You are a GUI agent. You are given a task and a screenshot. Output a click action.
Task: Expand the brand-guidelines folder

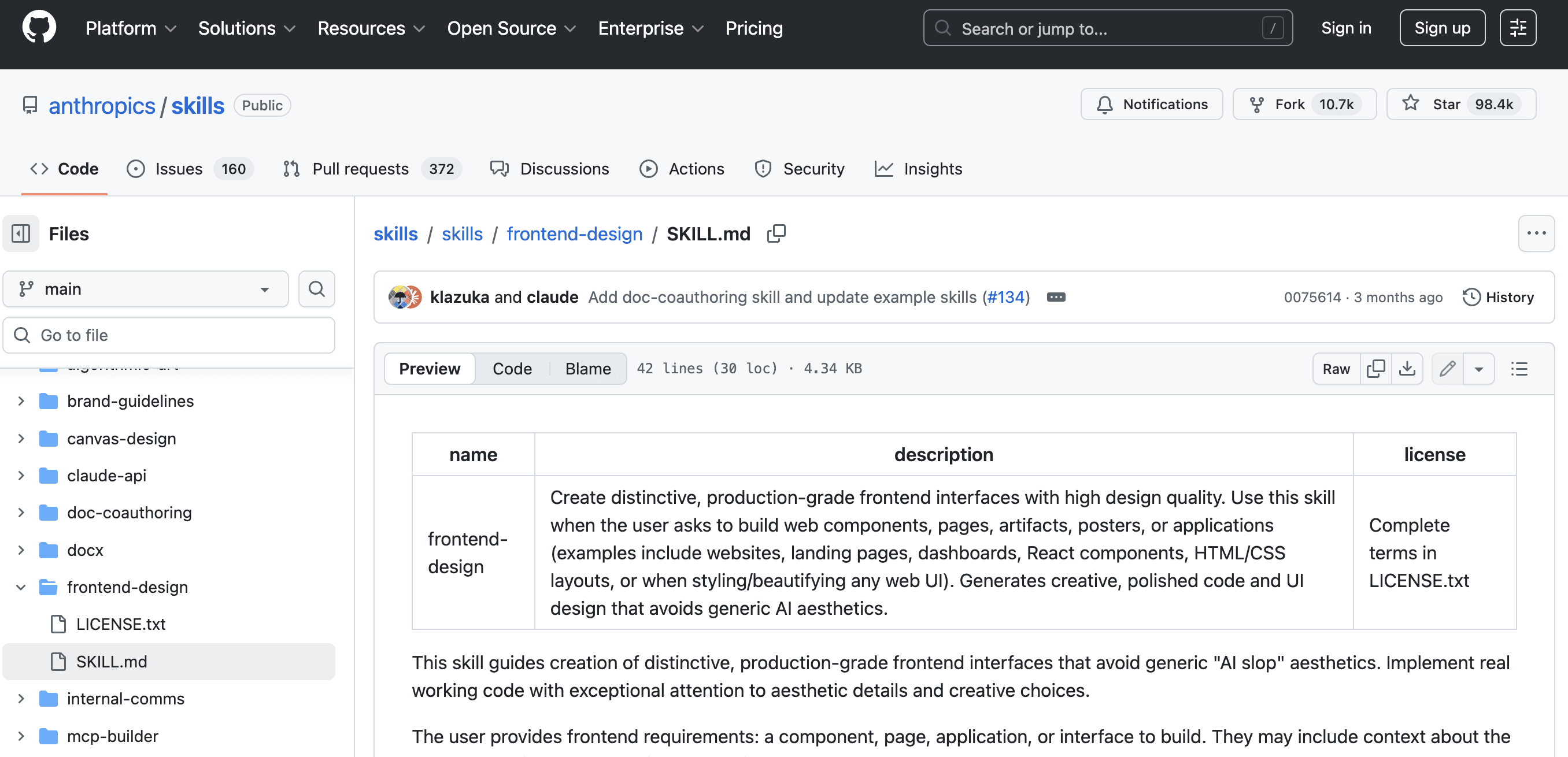pyautogui.click(x=21, y=401)
